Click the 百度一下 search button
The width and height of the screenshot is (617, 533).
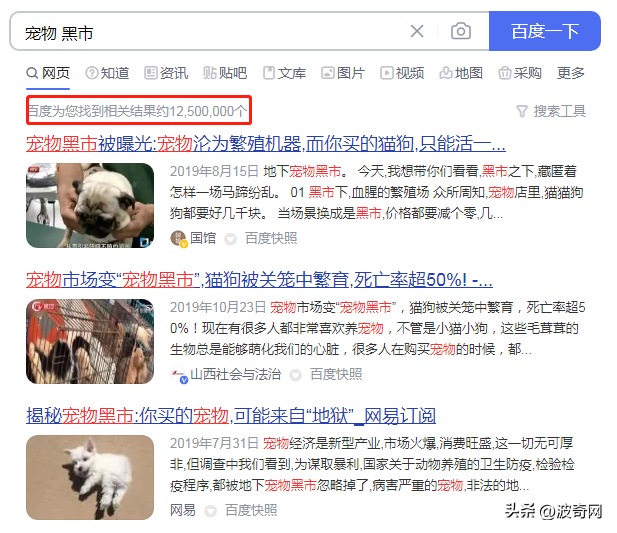click(x=545, y=31)
